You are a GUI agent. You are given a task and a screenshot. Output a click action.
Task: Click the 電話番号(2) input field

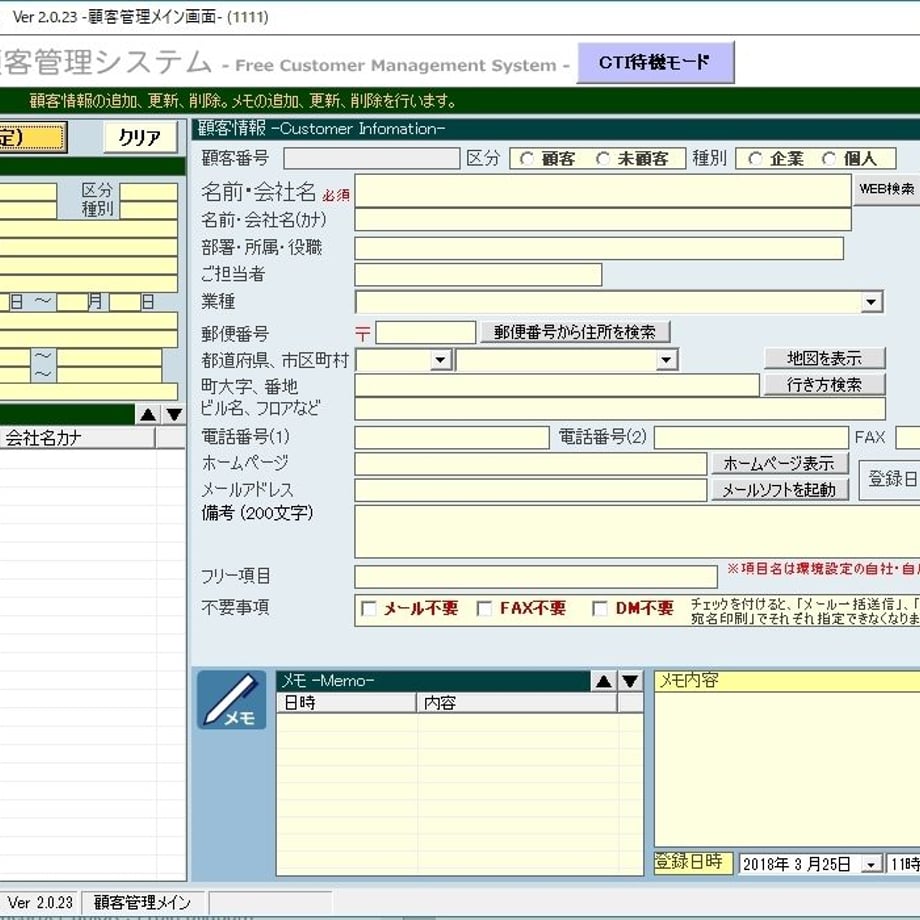pyautogui.click(x=752, y=438)
